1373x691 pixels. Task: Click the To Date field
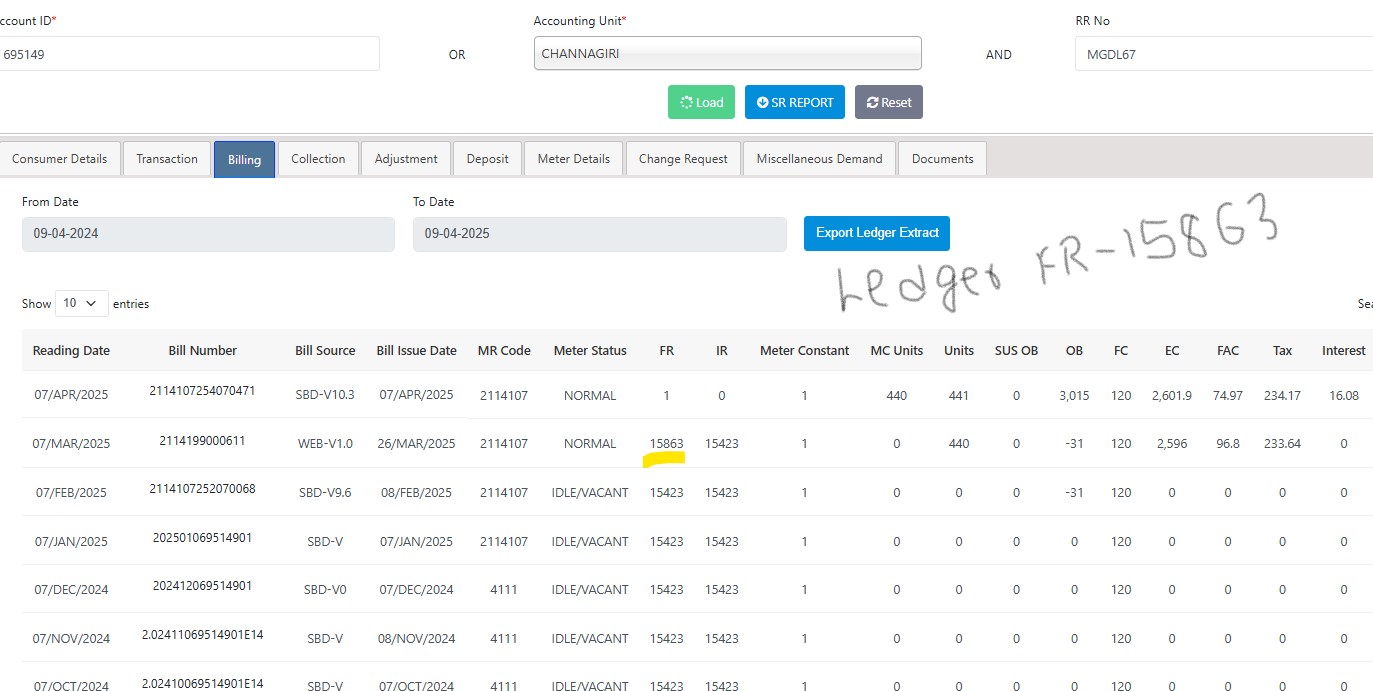click(x=600, y=234)
